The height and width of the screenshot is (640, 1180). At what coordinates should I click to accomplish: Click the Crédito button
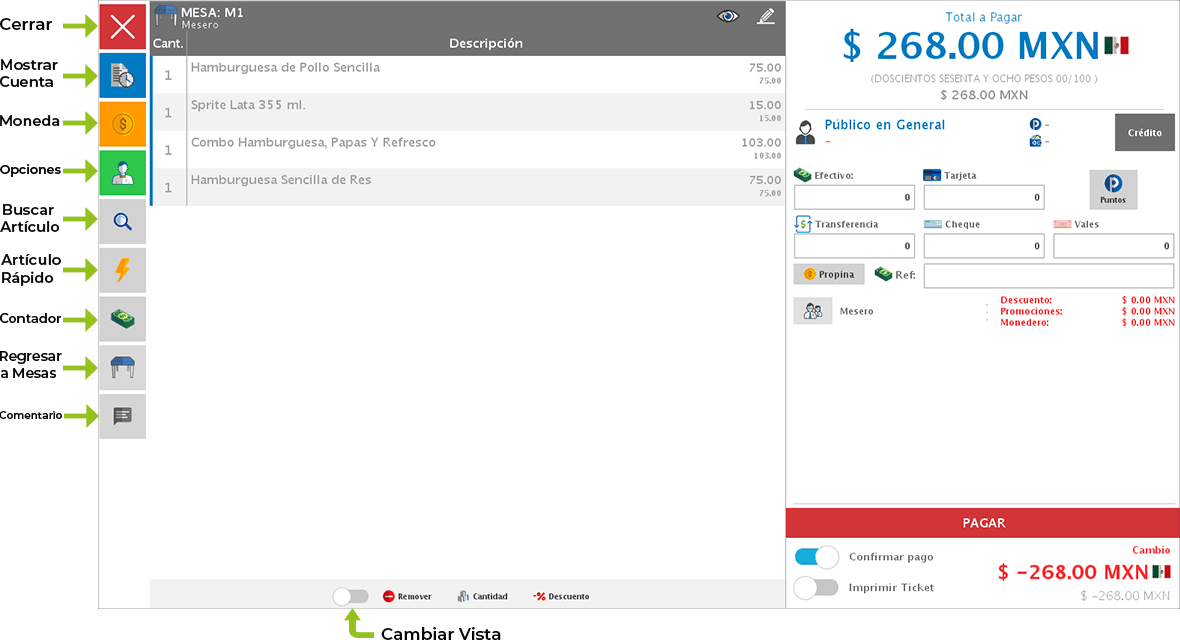coord(1144,133)
